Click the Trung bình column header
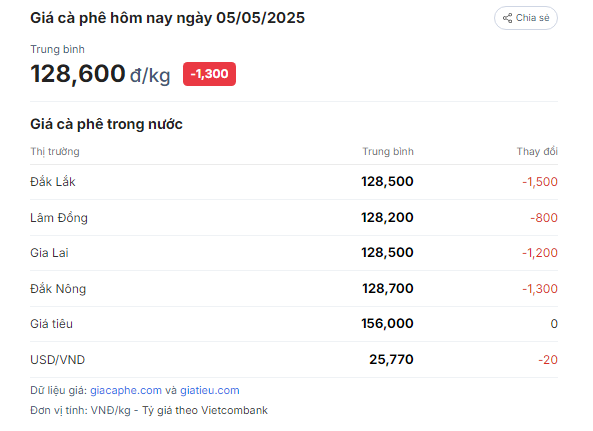593x431 pixels. (388, 151)
